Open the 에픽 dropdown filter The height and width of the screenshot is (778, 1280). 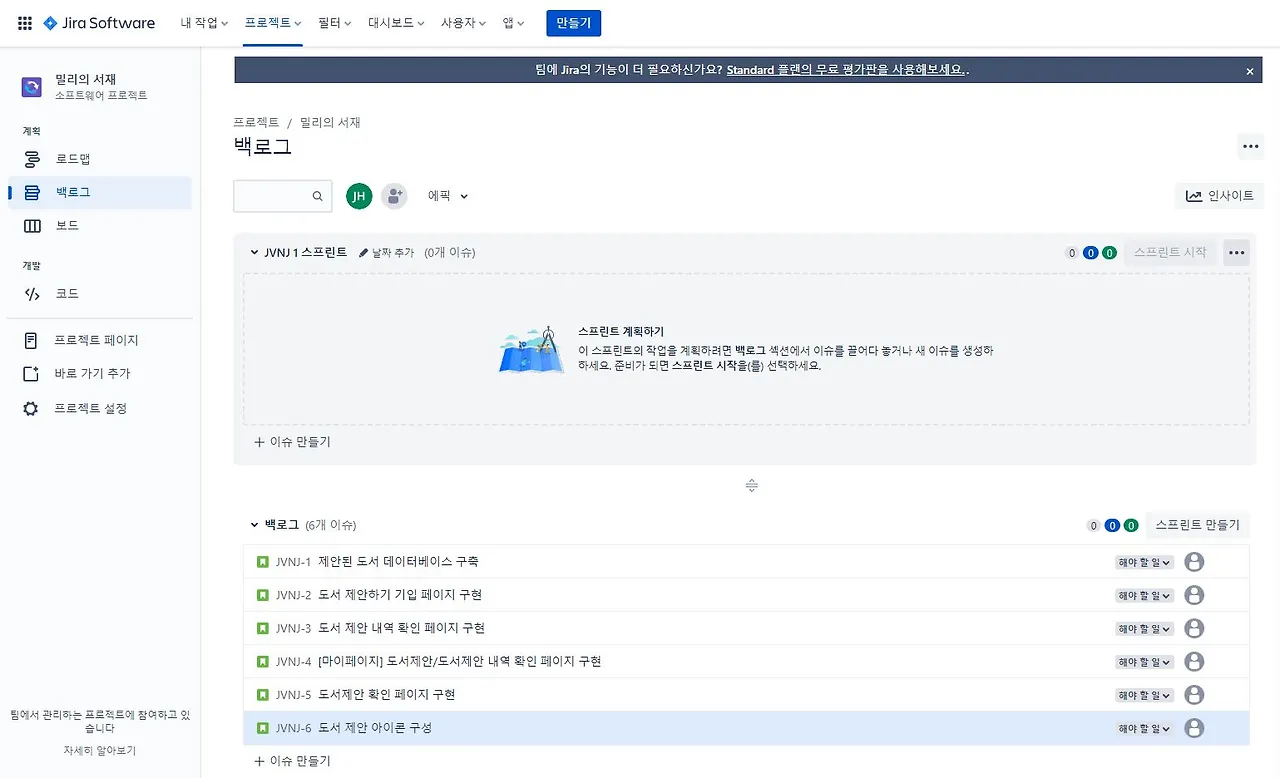click(447, 196)
